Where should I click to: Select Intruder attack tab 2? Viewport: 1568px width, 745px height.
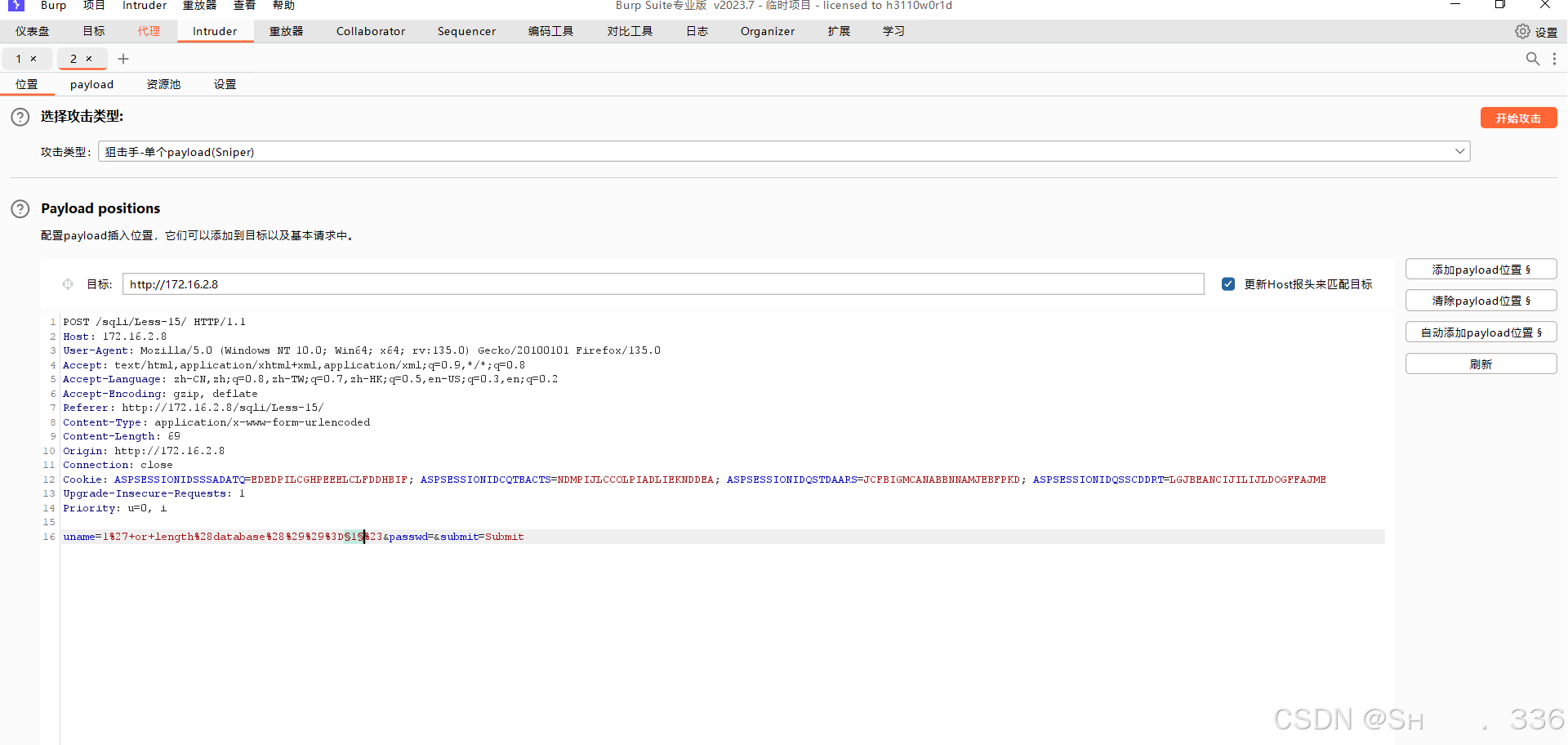[73, 59]
